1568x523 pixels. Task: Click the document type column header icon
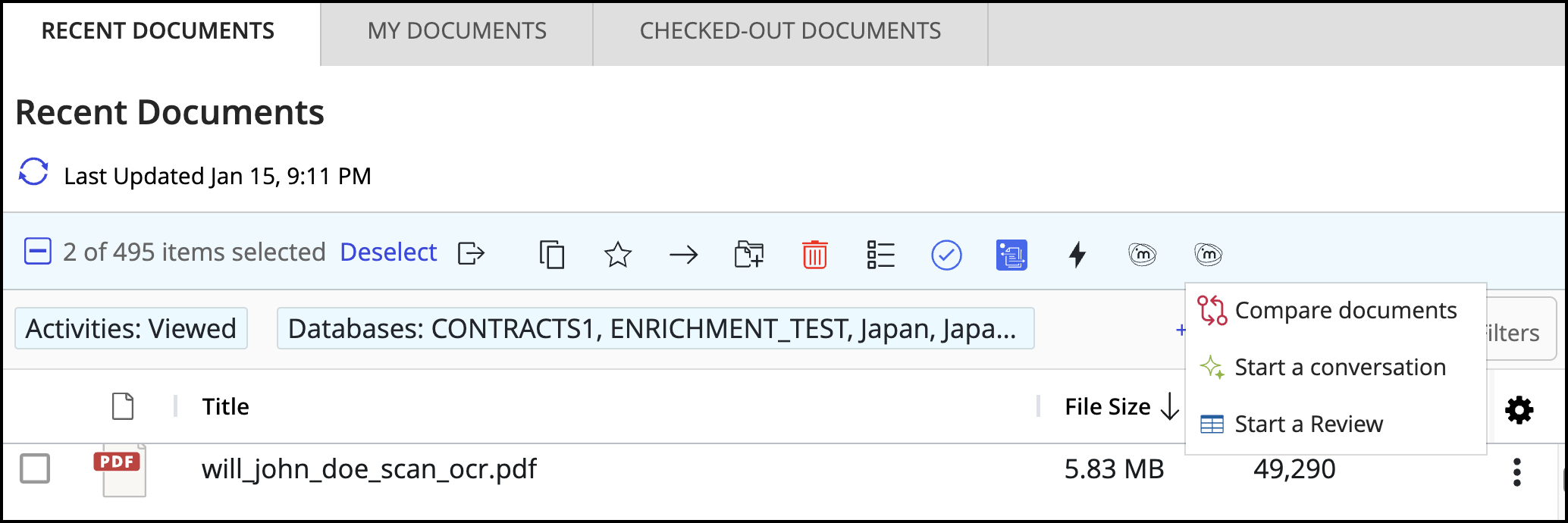point(123,406)
